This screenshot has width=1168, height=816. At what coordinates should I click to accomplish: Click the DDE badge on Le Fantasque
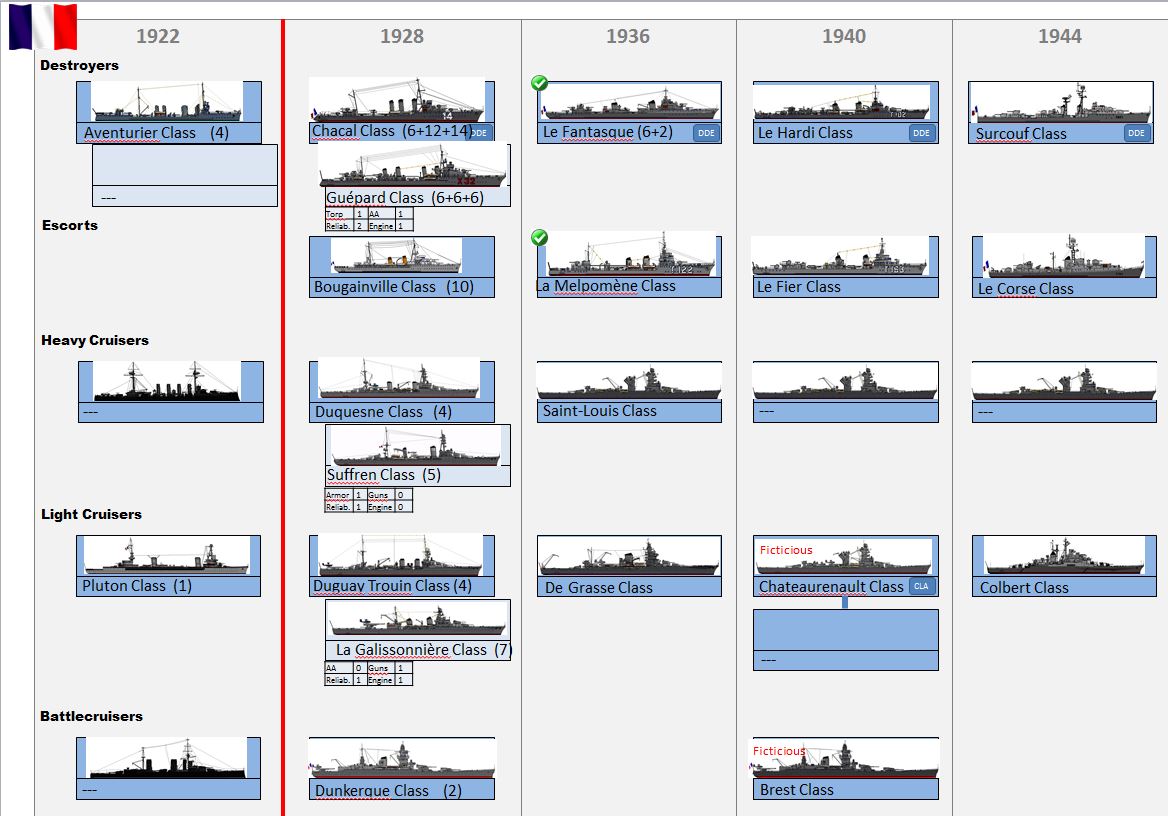pos(706,133)
